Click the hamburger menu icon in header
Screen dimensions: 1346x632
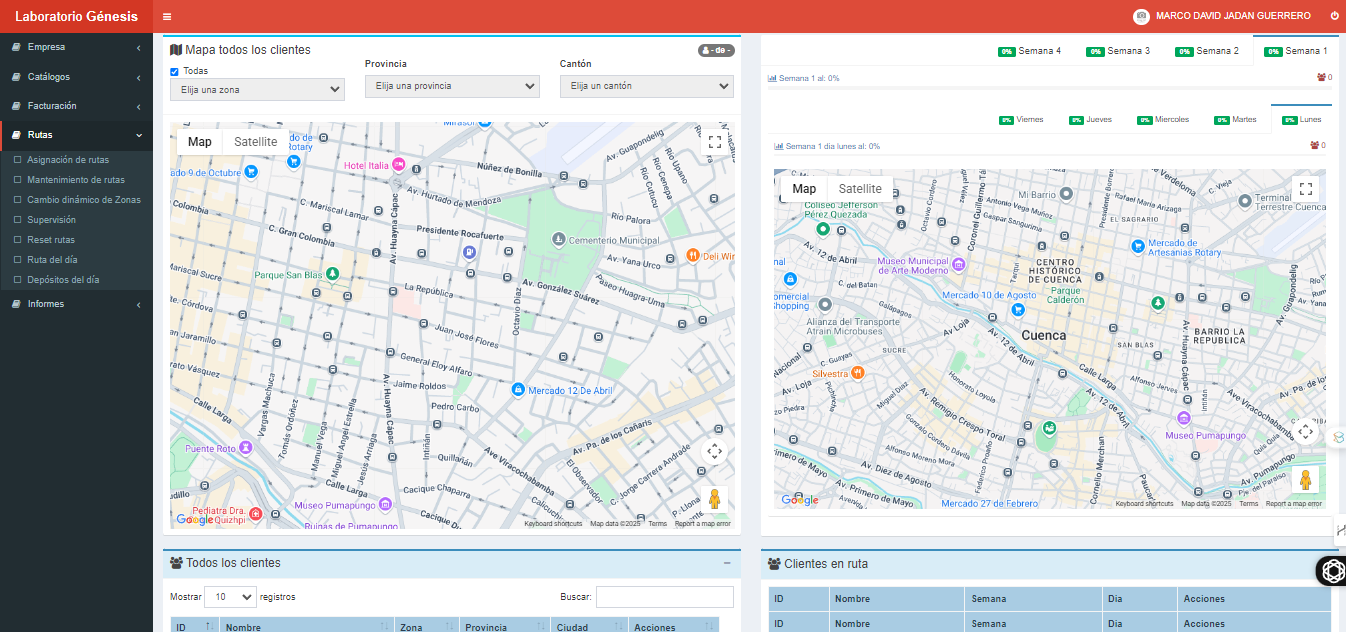tap(167, 16)
